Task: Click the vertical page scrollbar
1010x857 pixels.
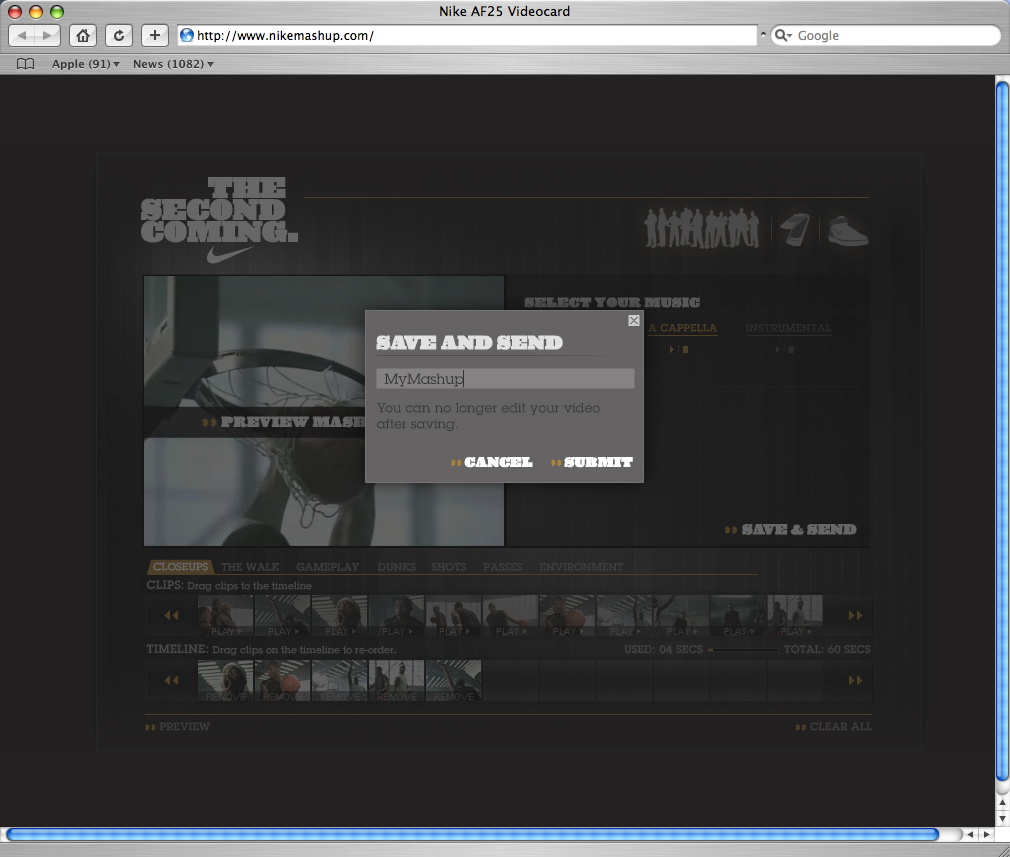Action: point(1002,430)
